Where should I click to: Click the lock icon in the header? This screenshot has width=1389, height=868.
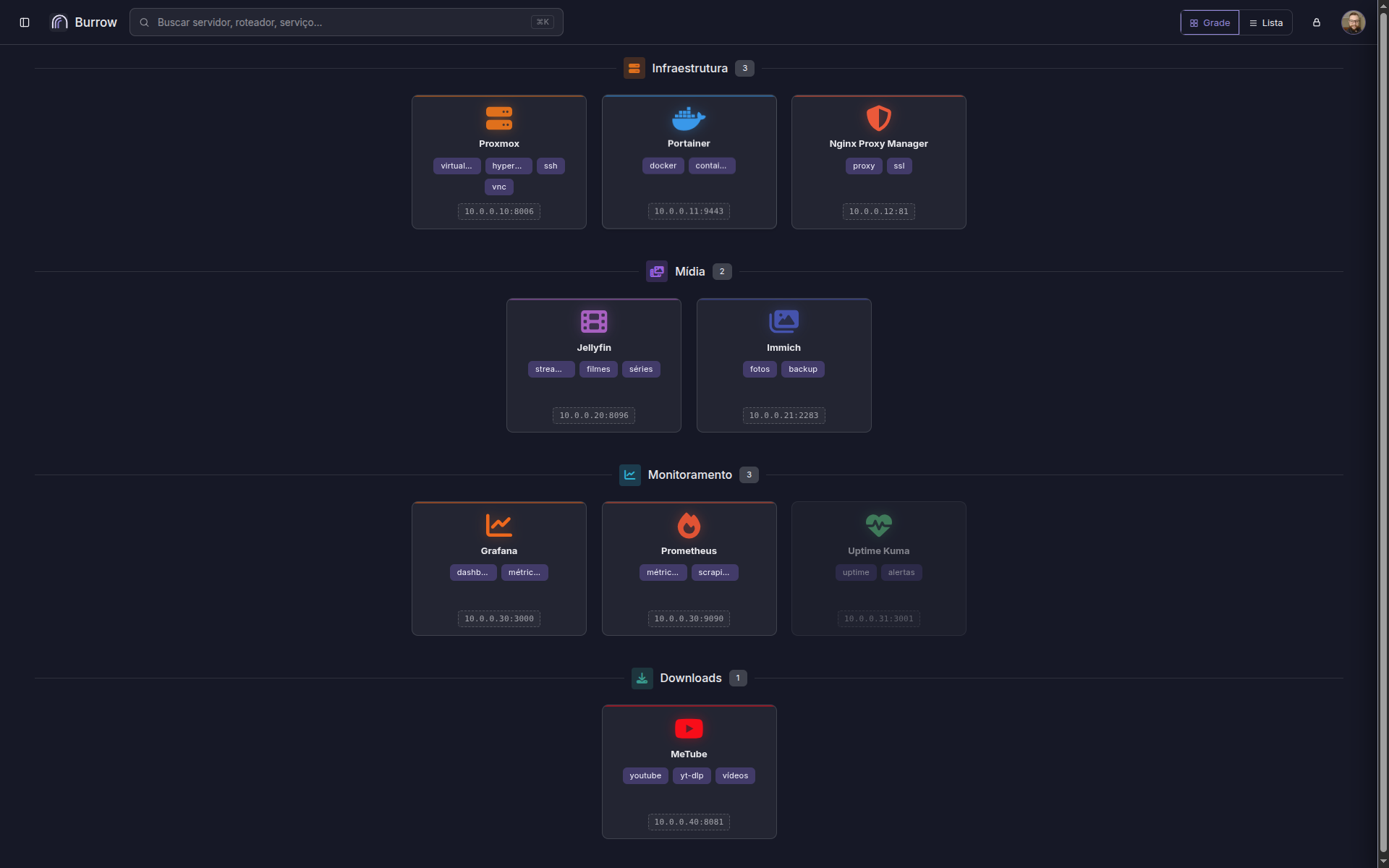pos(1317,22)
